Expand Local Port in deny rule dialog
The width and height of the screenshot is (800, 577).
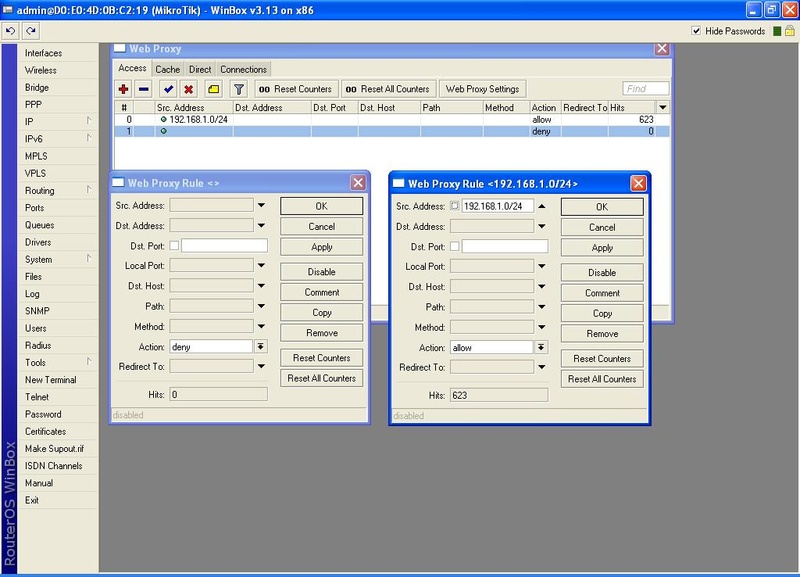coord(261,265)
